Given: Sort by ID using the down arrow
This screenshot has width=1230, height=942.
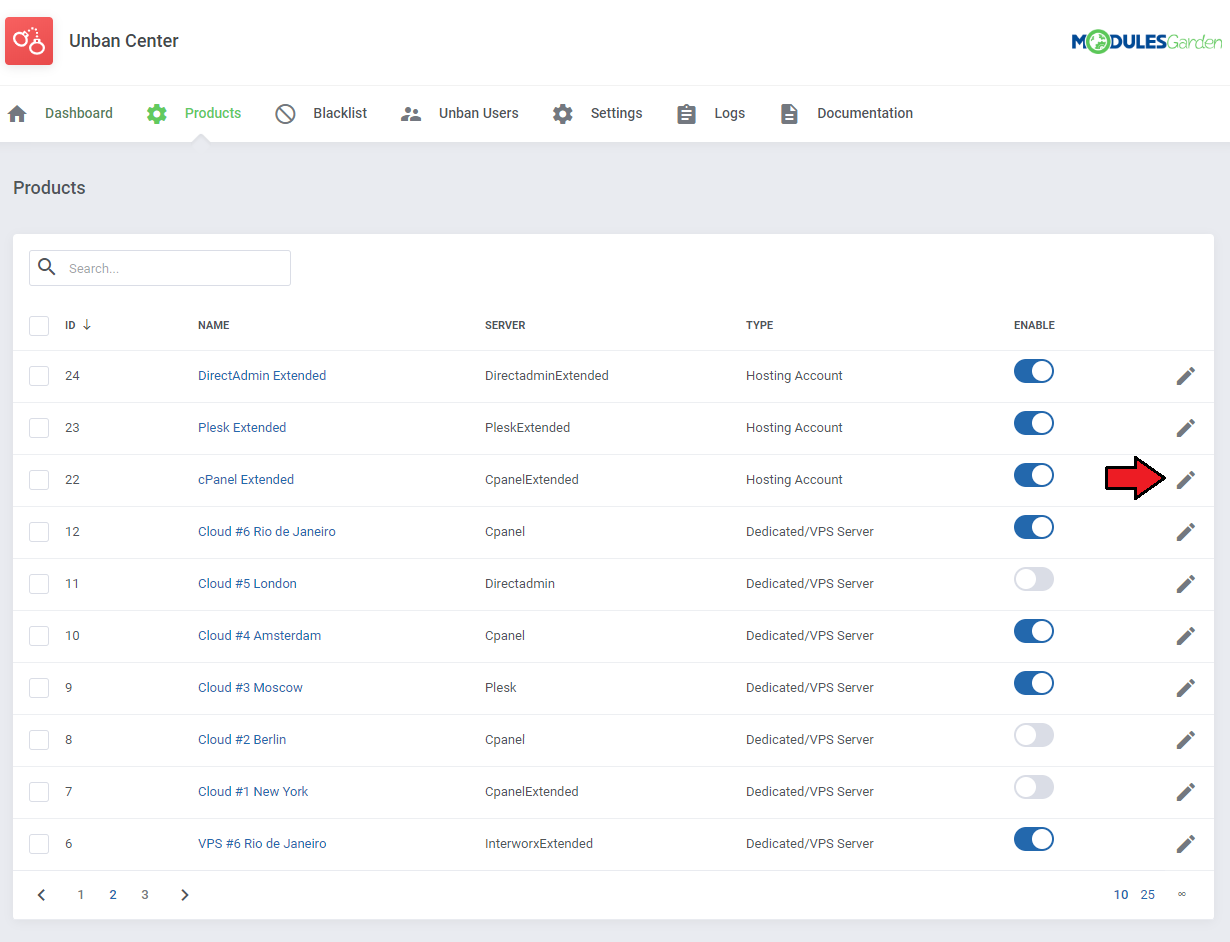Looking at the screenshot, I should point(87,325).
